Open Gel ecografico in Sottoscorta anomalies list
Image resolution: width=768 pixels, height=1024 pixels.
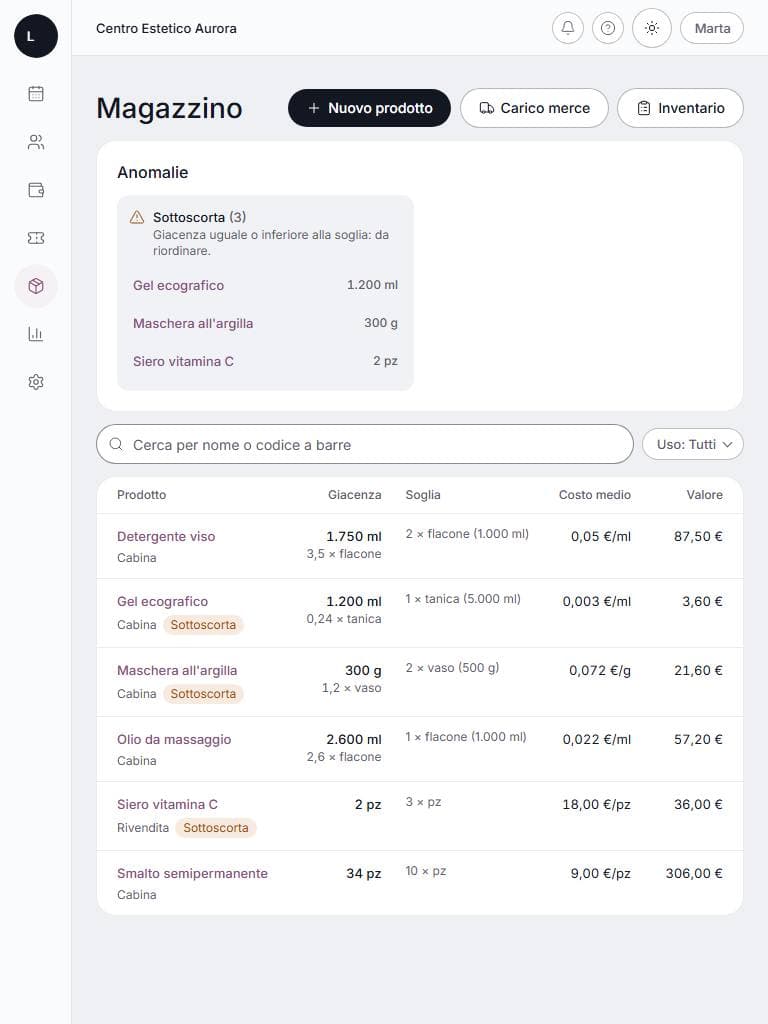tap(178, 285)
